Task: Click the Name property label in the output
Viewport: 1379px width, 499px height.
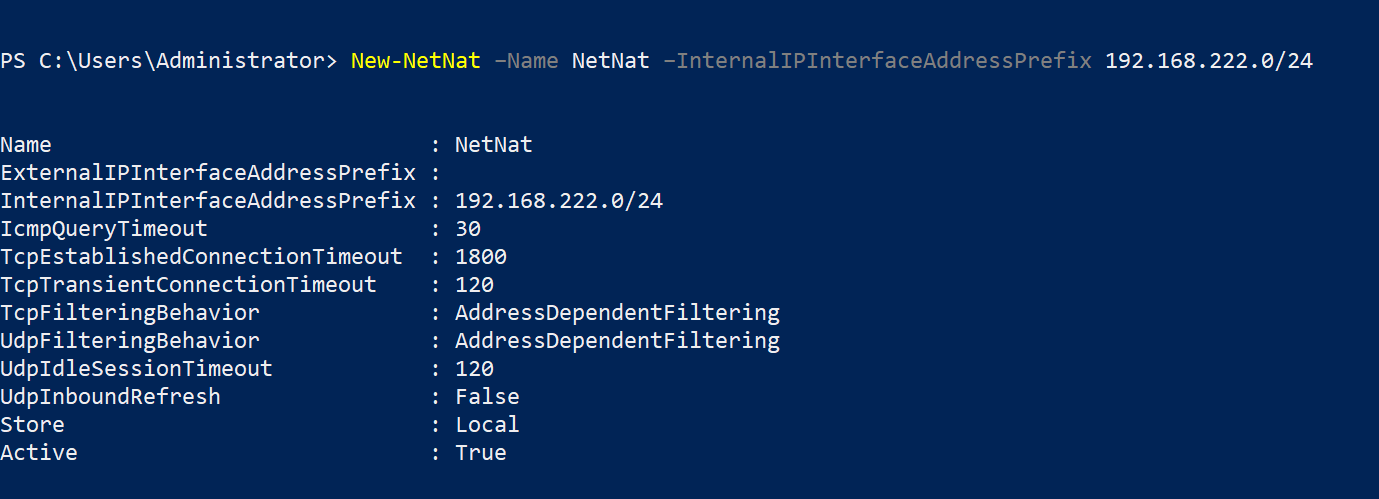Action: [x=26, y=145]
